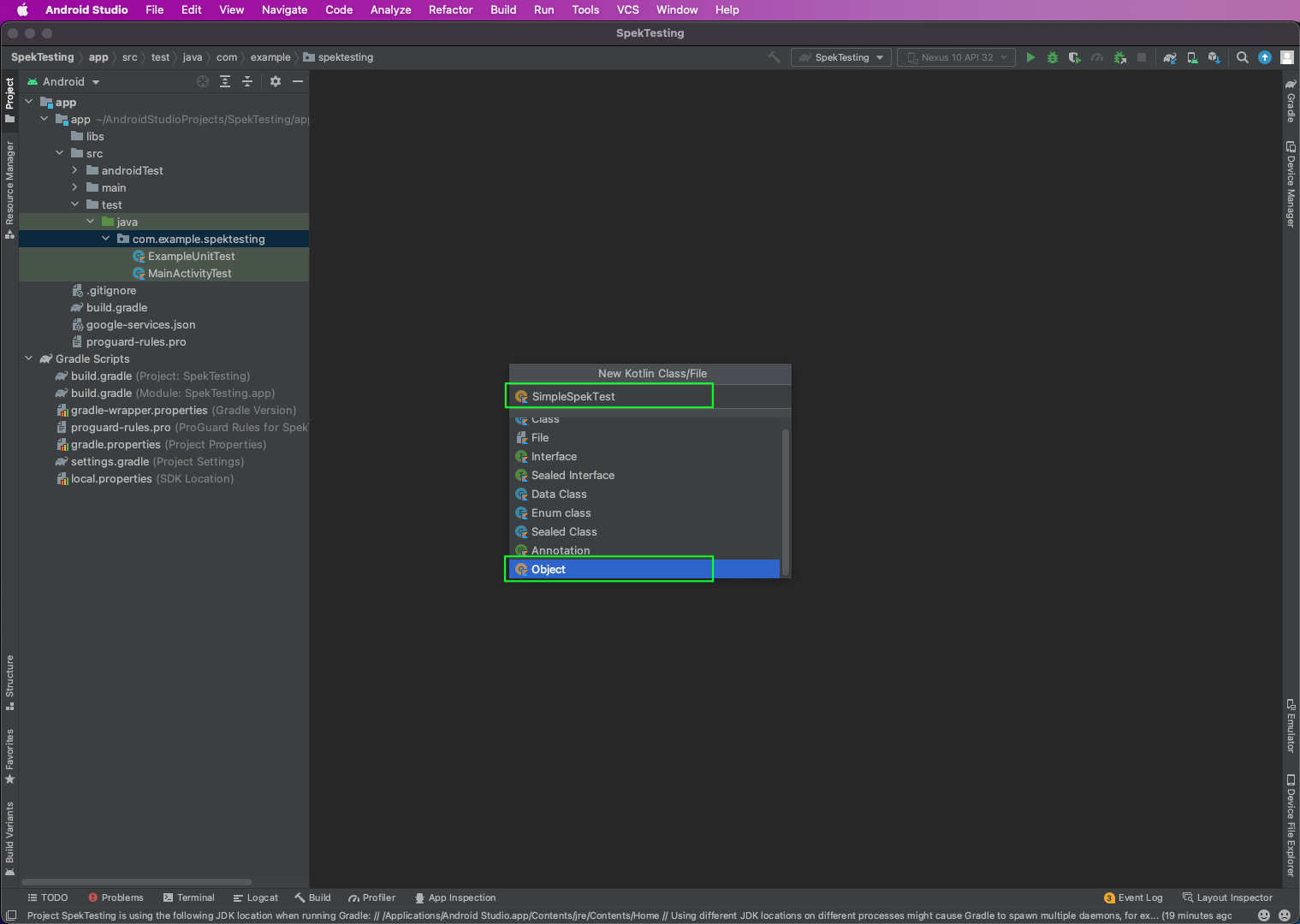Open the SpekTesting run configuration dropdown
The image size is (1300, 924).
[x=841, y=57]
